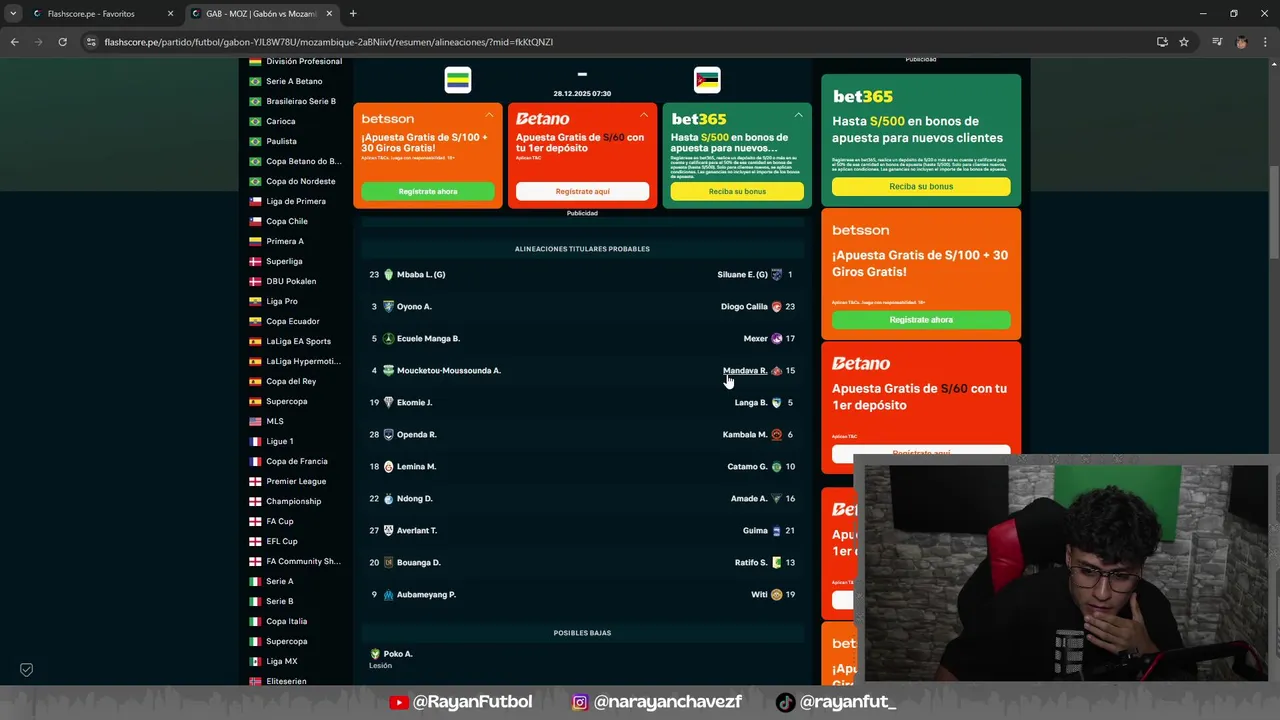
Task: Click Mbaba L. goalkeeper club crest icon
Action: pos(389,274)
